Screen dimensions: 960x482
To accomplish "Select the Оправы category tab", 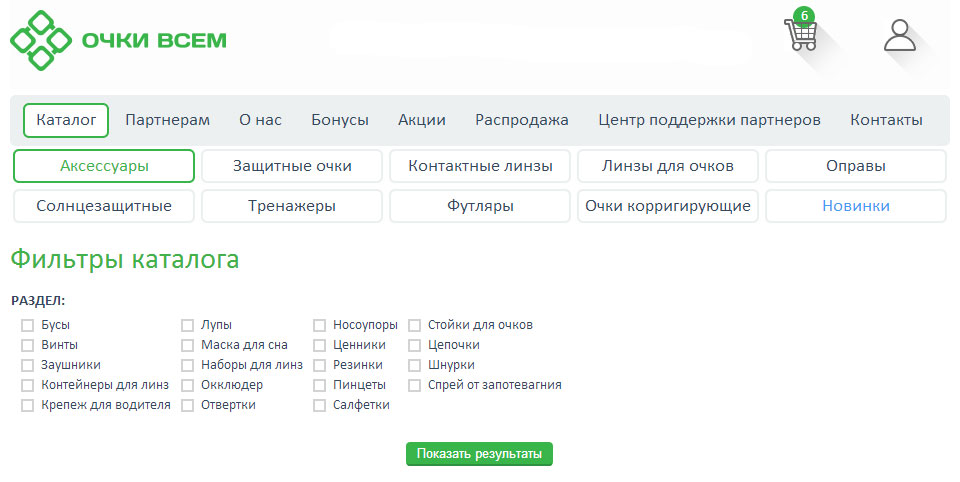I will (x=855, y=166).
